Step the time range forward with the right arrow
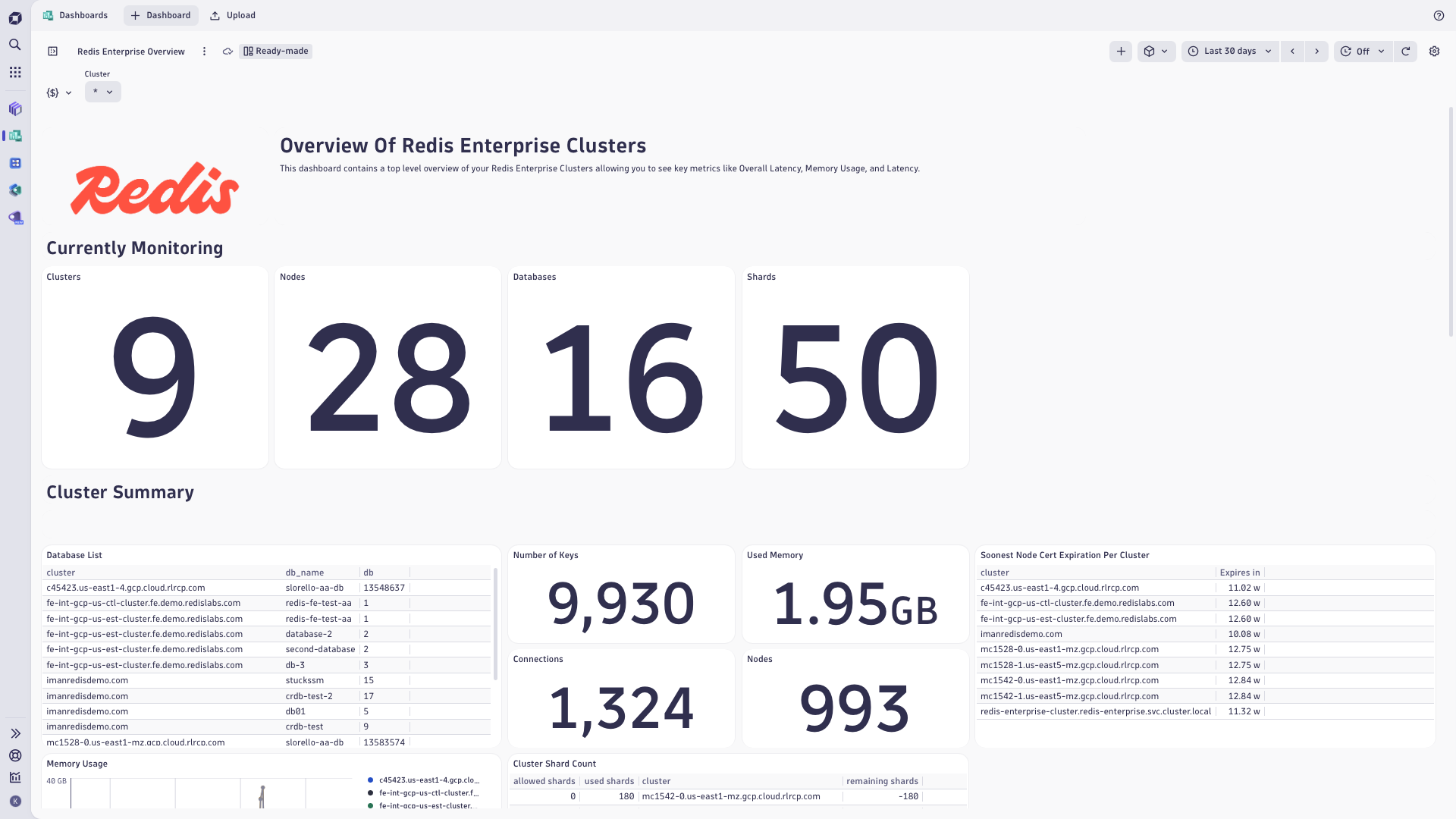The height and width of the screenshot is (819, 1456). click(1316, 52)
